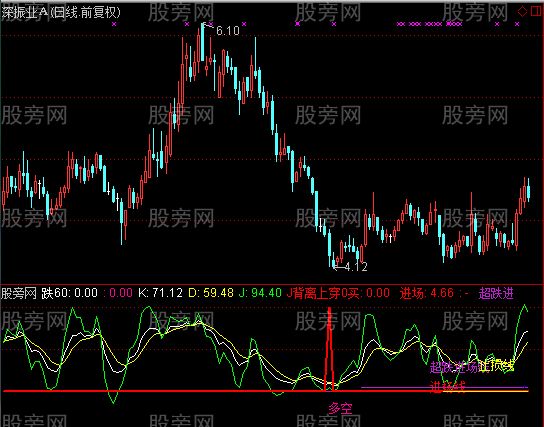544x427 pixels.
Task: Click the K: 71.12 indicator readout
Action: pyautogui.click(x=160, y=293)
